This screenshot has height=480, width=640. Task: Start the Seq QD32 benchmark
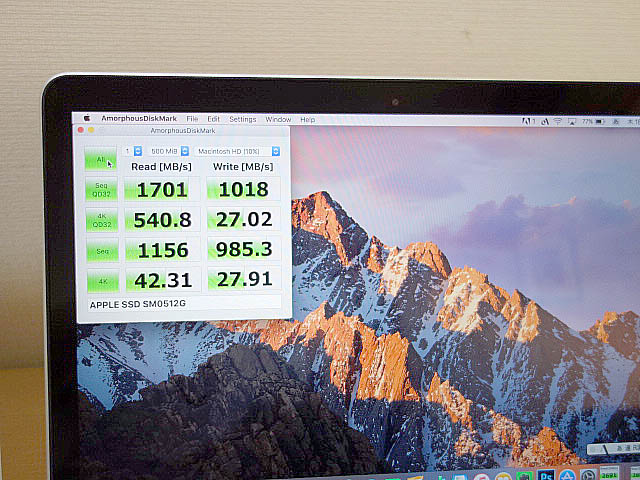[x=101, y=189]
